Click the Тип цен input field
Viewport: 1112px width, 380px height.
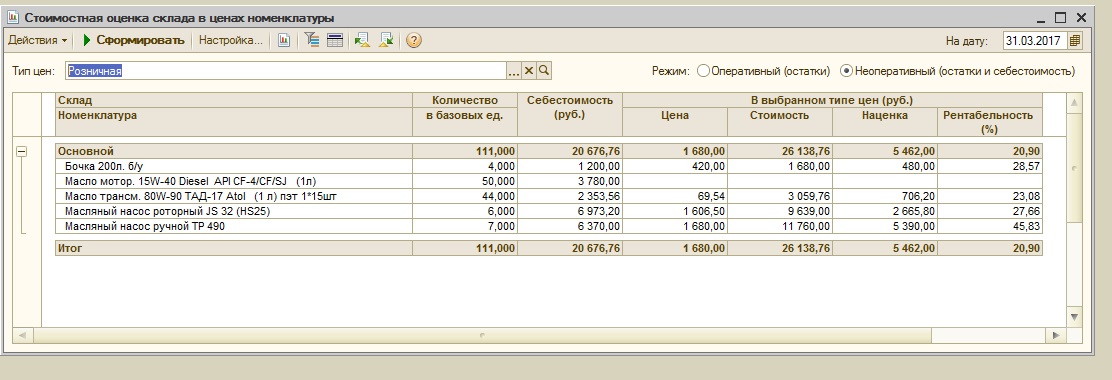[286, 71]
